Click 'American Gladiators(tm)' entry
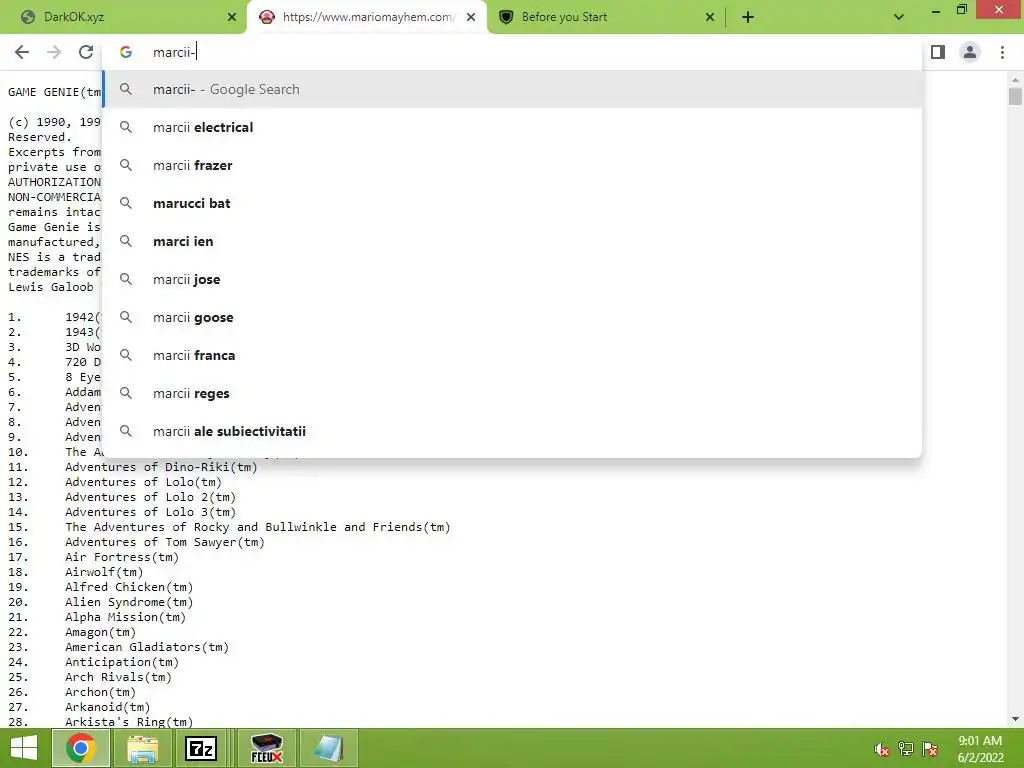Viewport: 1024px width, 768px height. 147,647
